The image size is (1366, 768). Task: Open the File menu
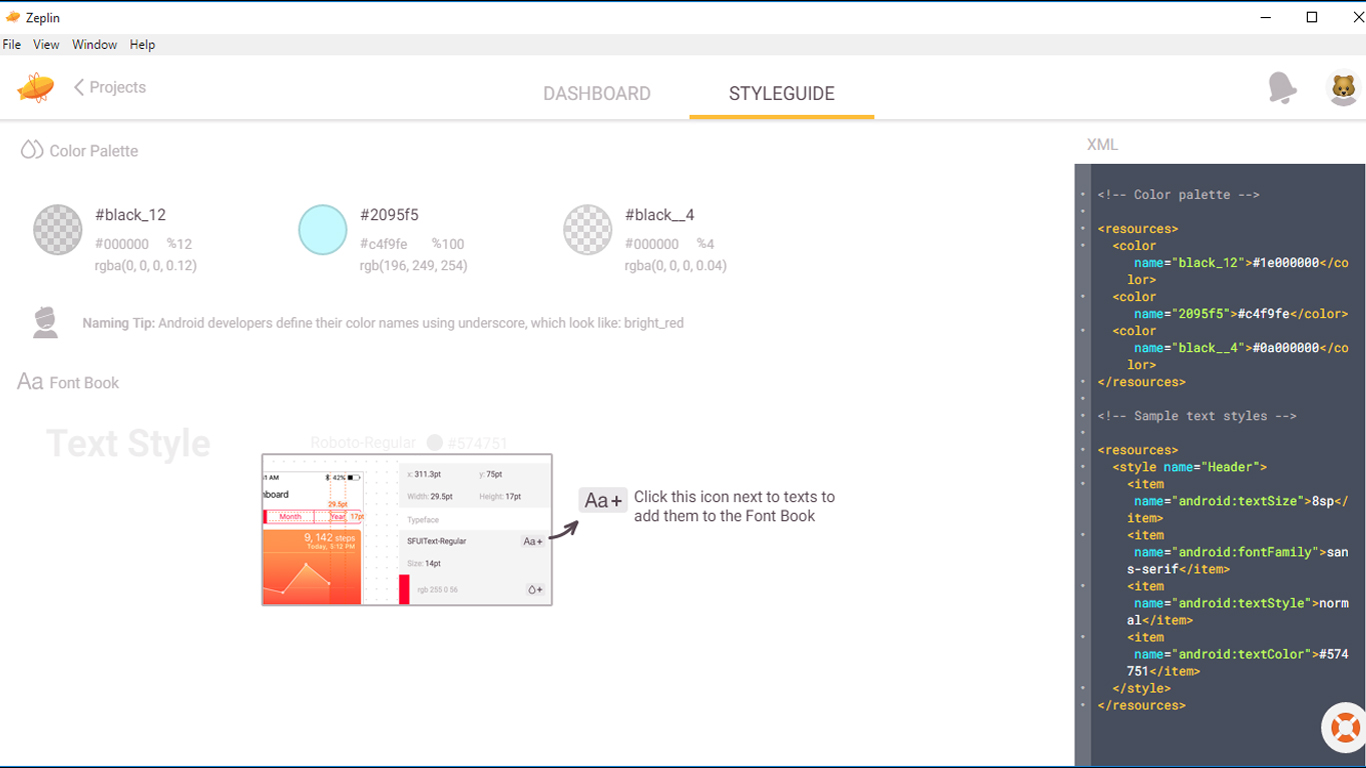[12, 44]
